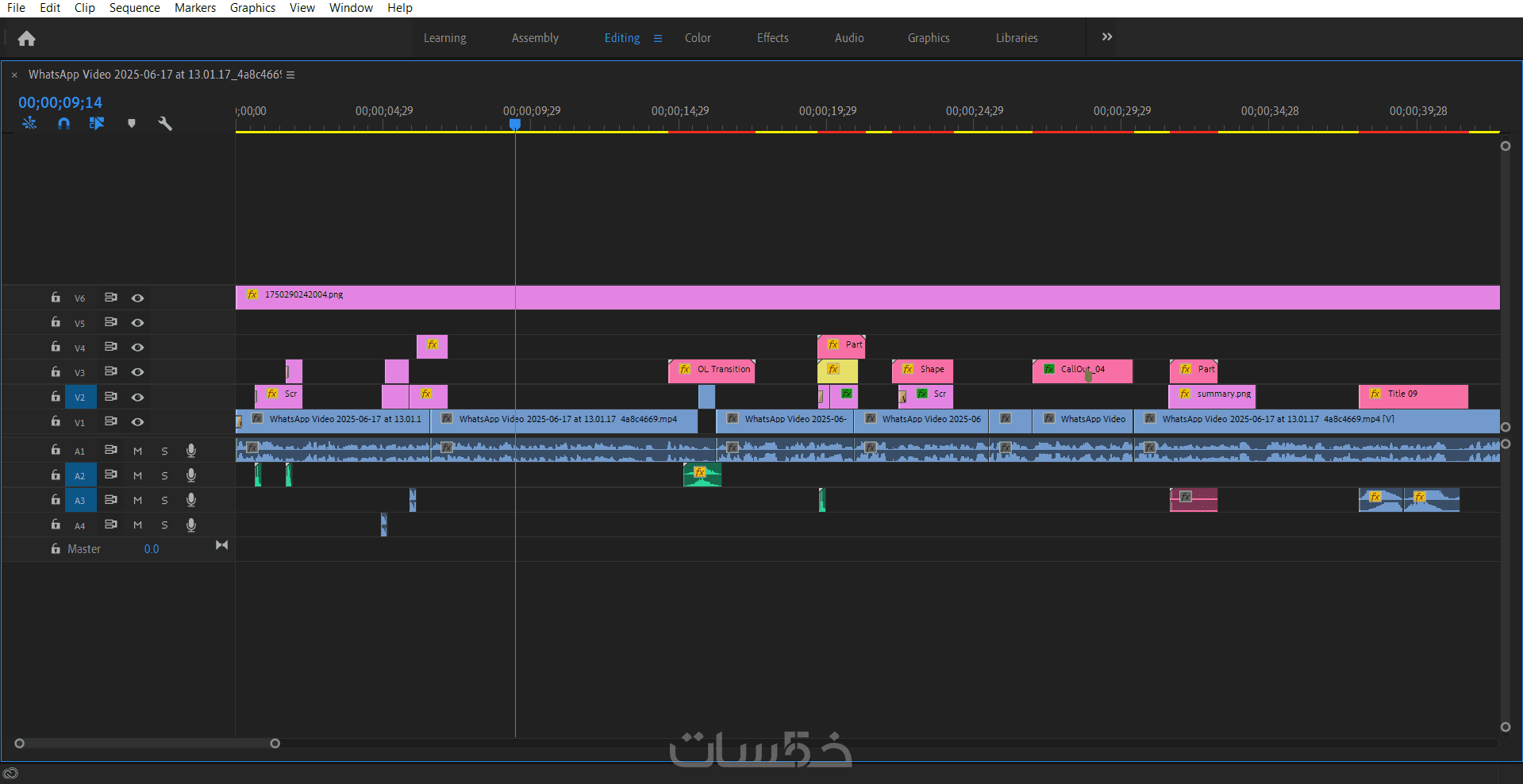Hide the V4 track output eye
The image size is (1523, 784).
[137, 348]
